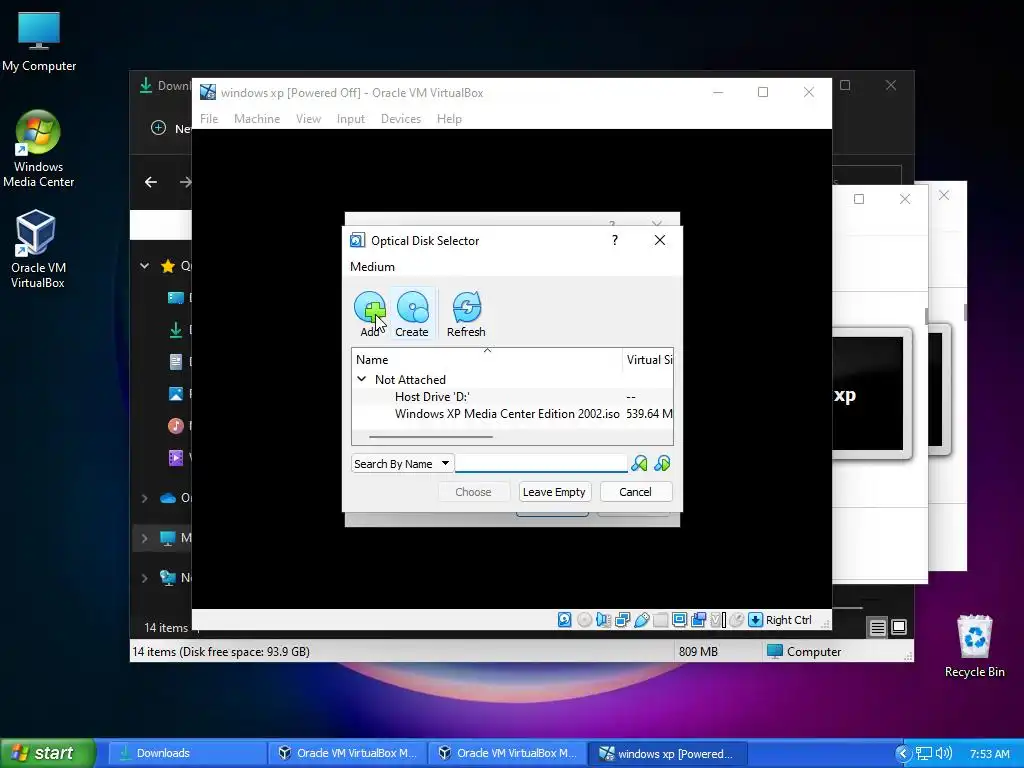
Task: Select Oracle VM VirtualBox desktop shortcut
Action: point(37,249)
